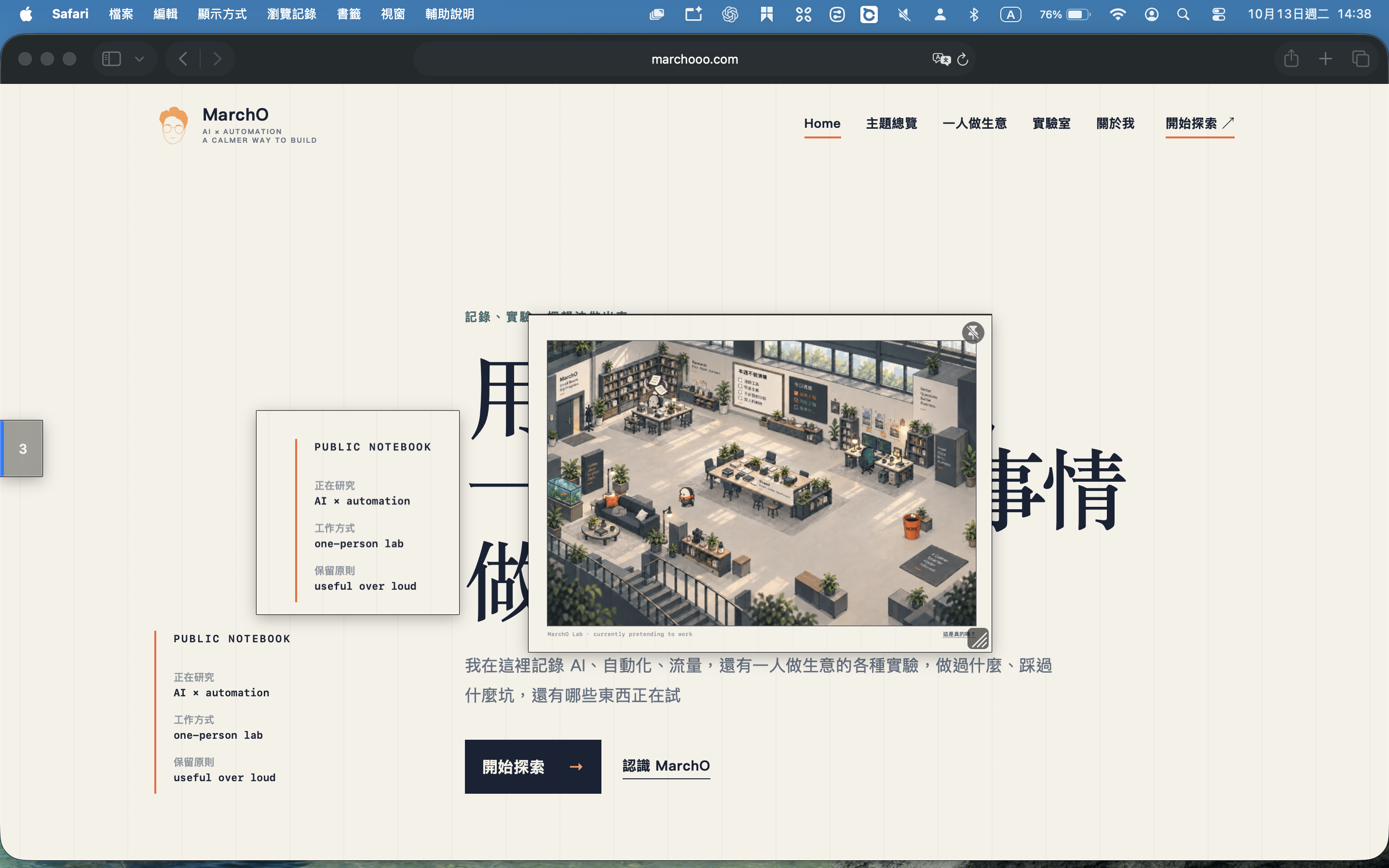Screen dimensions: 1389x868
Task: Click the isometric office lab image
Action: [761, 483]
